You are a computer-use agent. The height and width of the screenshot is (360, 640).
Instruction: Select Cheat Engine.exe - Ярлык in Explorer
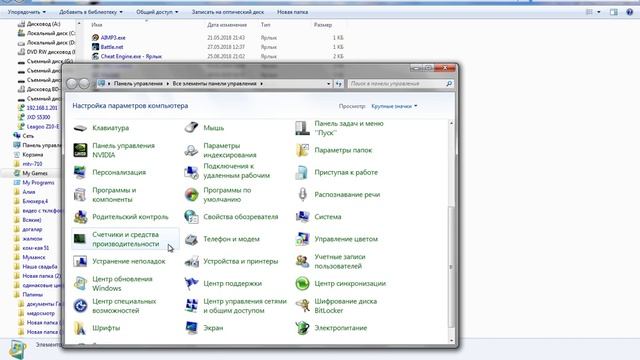[131, 56]
